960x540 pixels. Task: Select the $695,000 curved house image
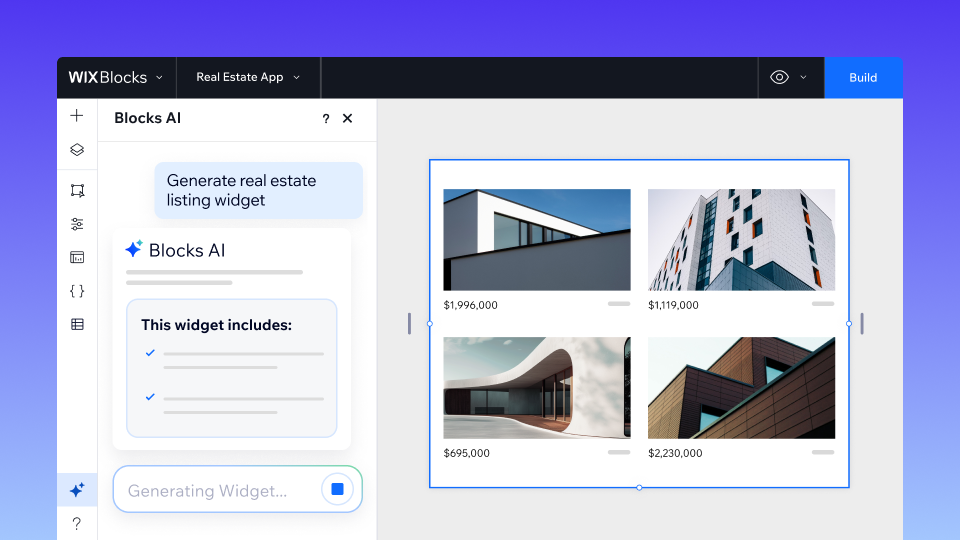click(x=537, y=388)
